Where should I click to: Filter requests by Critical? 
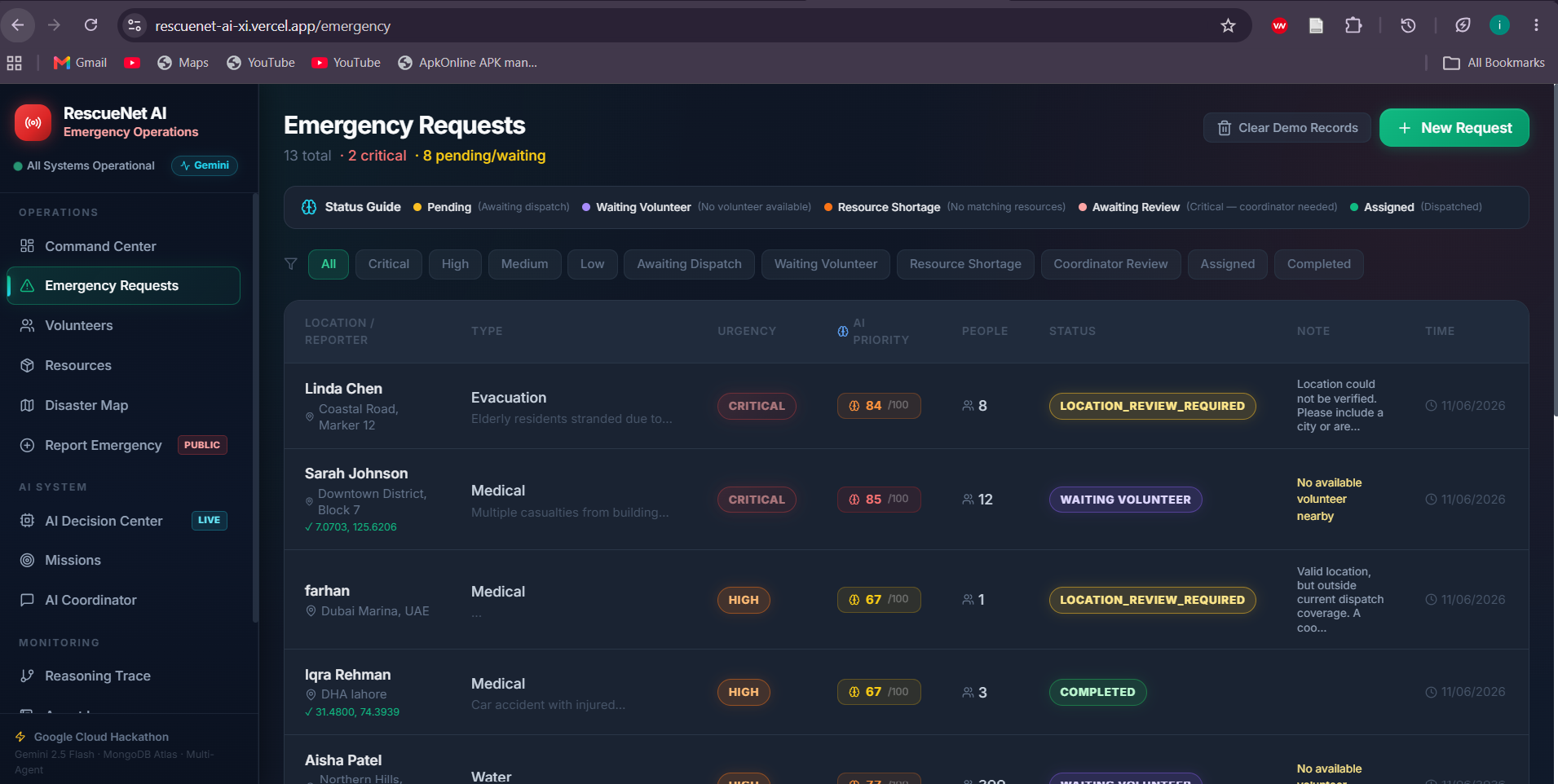[x=389, y=264]
